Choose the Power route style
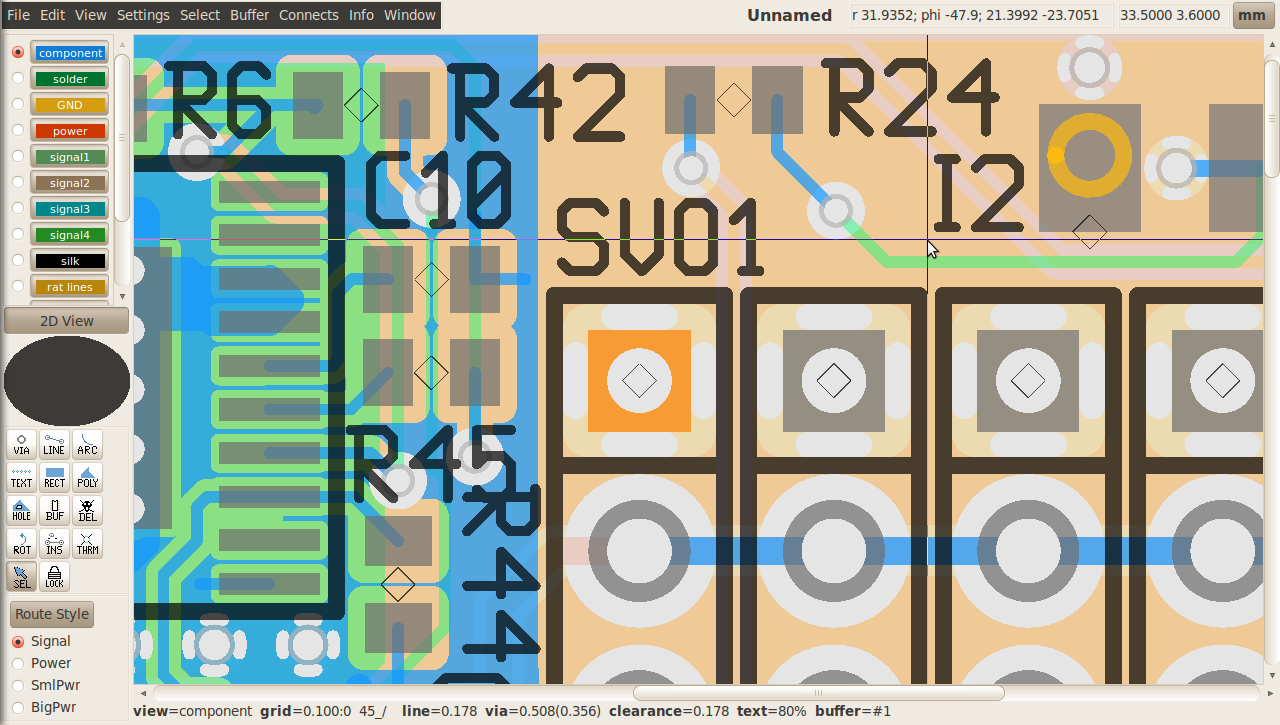This screenshot has width=1280, height=725. coord(18,663)
